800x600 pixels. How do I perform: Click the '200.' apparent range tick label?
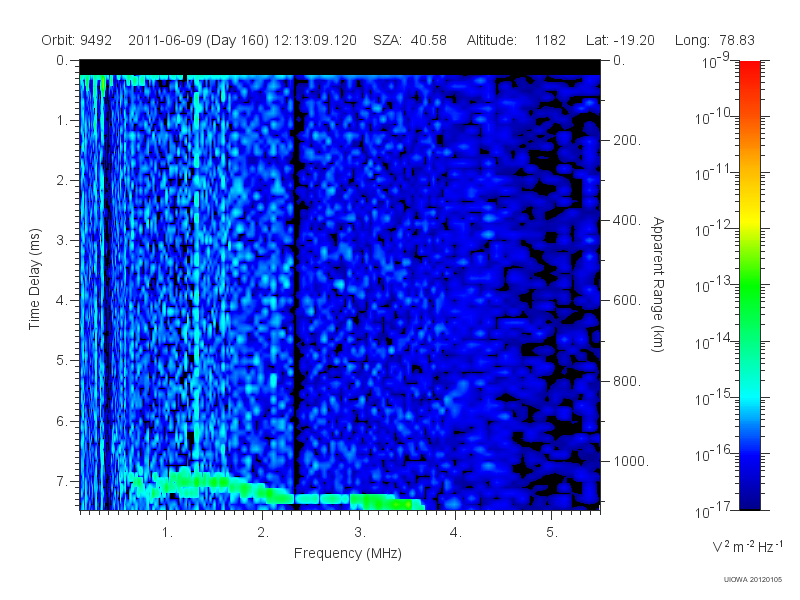pos(627,140)
